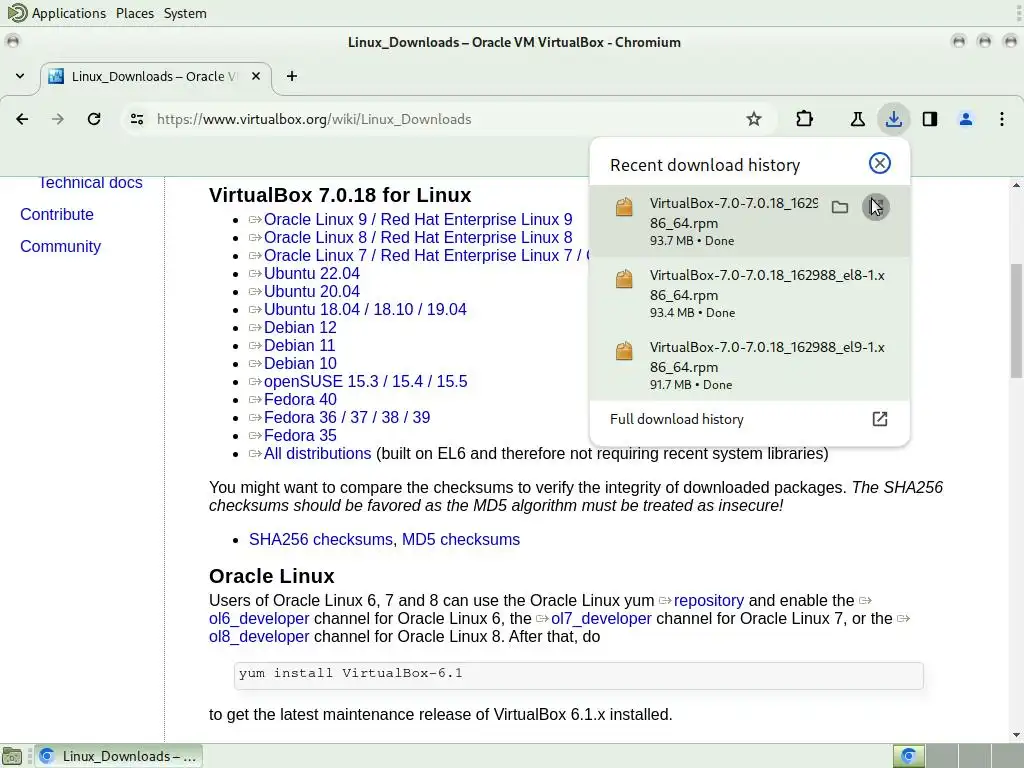
Task: Open the Chromium three-dot menu
Action: click(x=1002, y=119)
